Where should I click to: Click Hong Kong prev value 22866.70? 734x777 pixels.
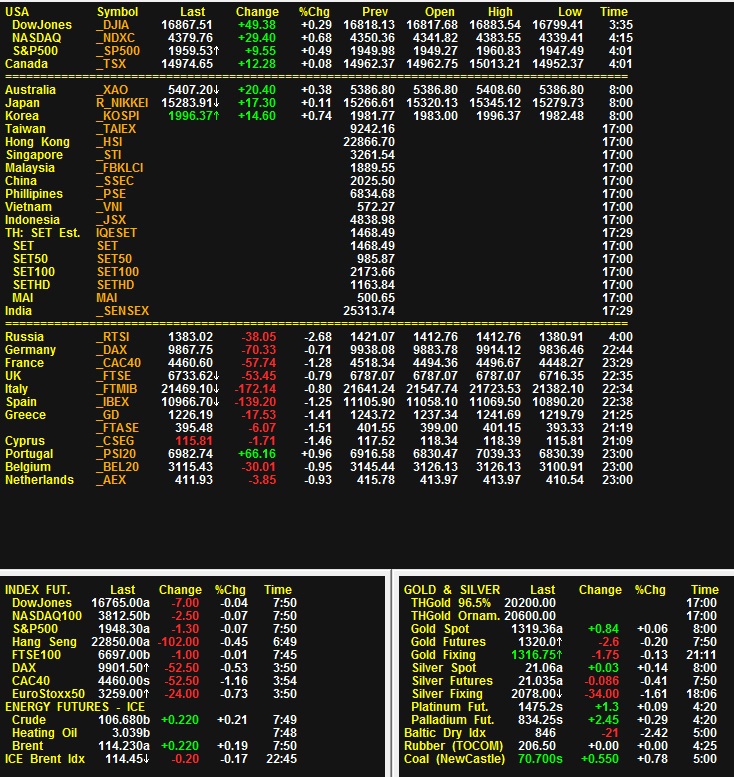(369, 142)
